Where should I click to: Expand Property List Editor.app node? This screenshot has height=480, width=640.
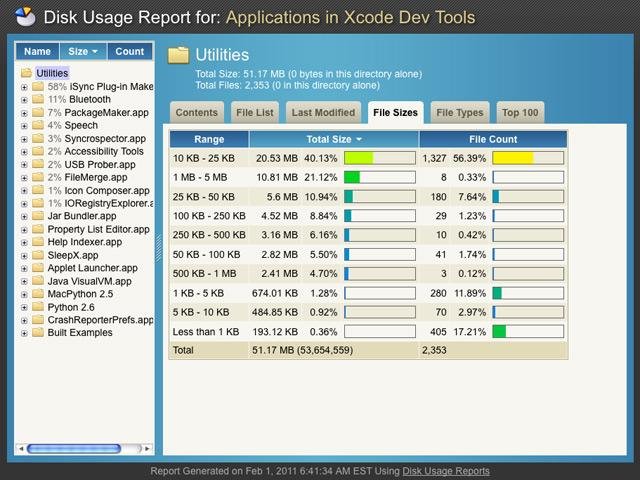(x=24, y=230)
